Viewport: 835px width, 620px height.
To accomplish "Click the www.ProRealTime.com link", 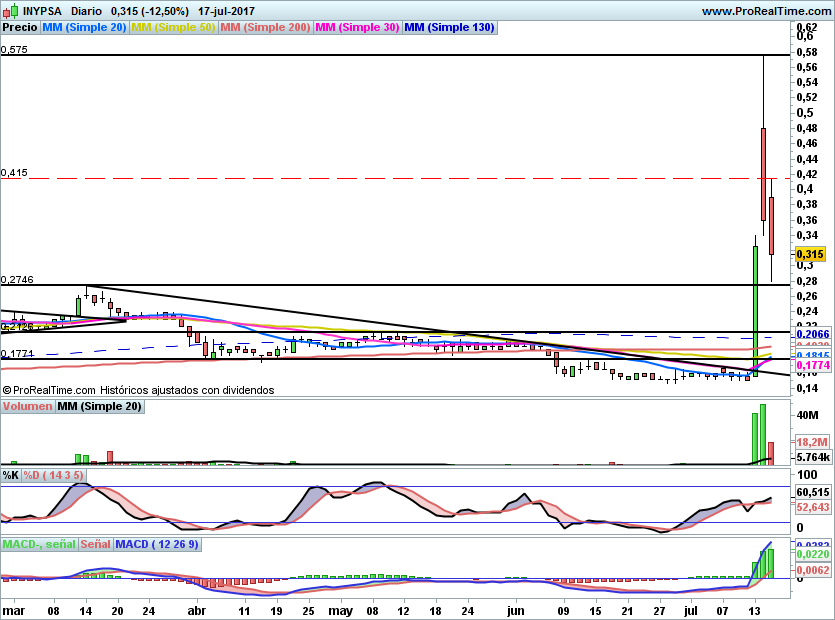I will 765,11.
